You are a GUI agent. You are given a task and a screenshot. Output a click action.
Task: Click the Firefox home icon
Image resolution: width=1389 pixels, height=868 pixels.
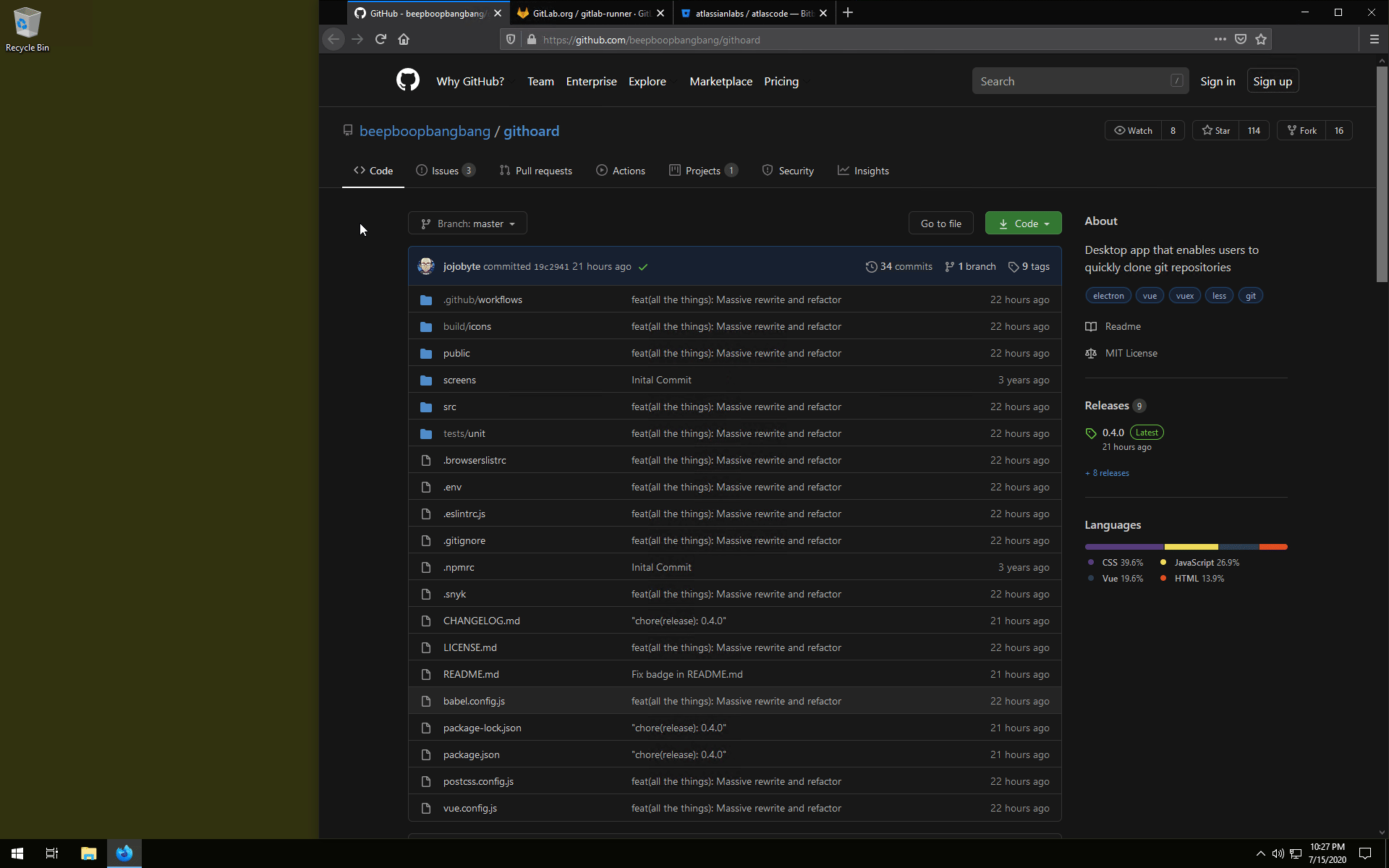point(404,40)
